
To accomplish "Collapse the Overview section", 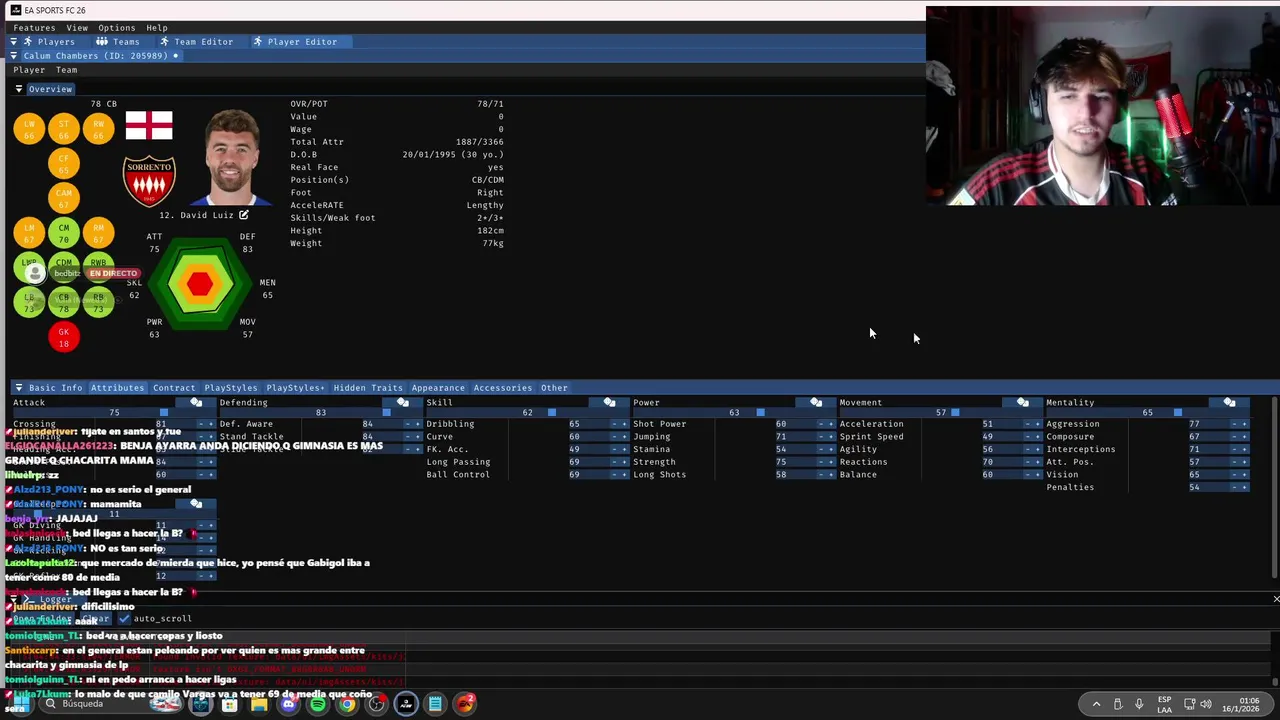I will click(19, 89).
